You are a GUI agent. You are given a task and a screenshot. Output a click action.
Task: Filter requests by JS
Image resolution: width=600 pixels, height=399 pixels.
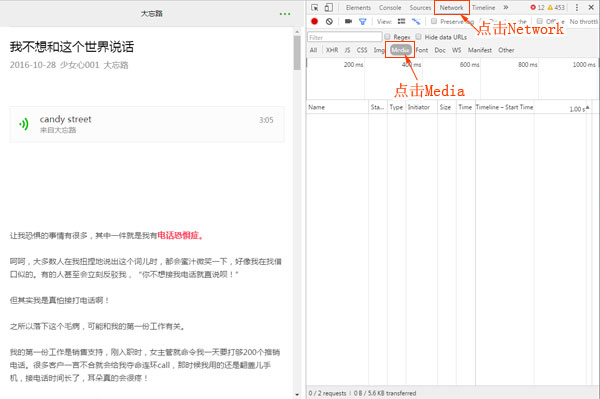[x=347, y=50]
